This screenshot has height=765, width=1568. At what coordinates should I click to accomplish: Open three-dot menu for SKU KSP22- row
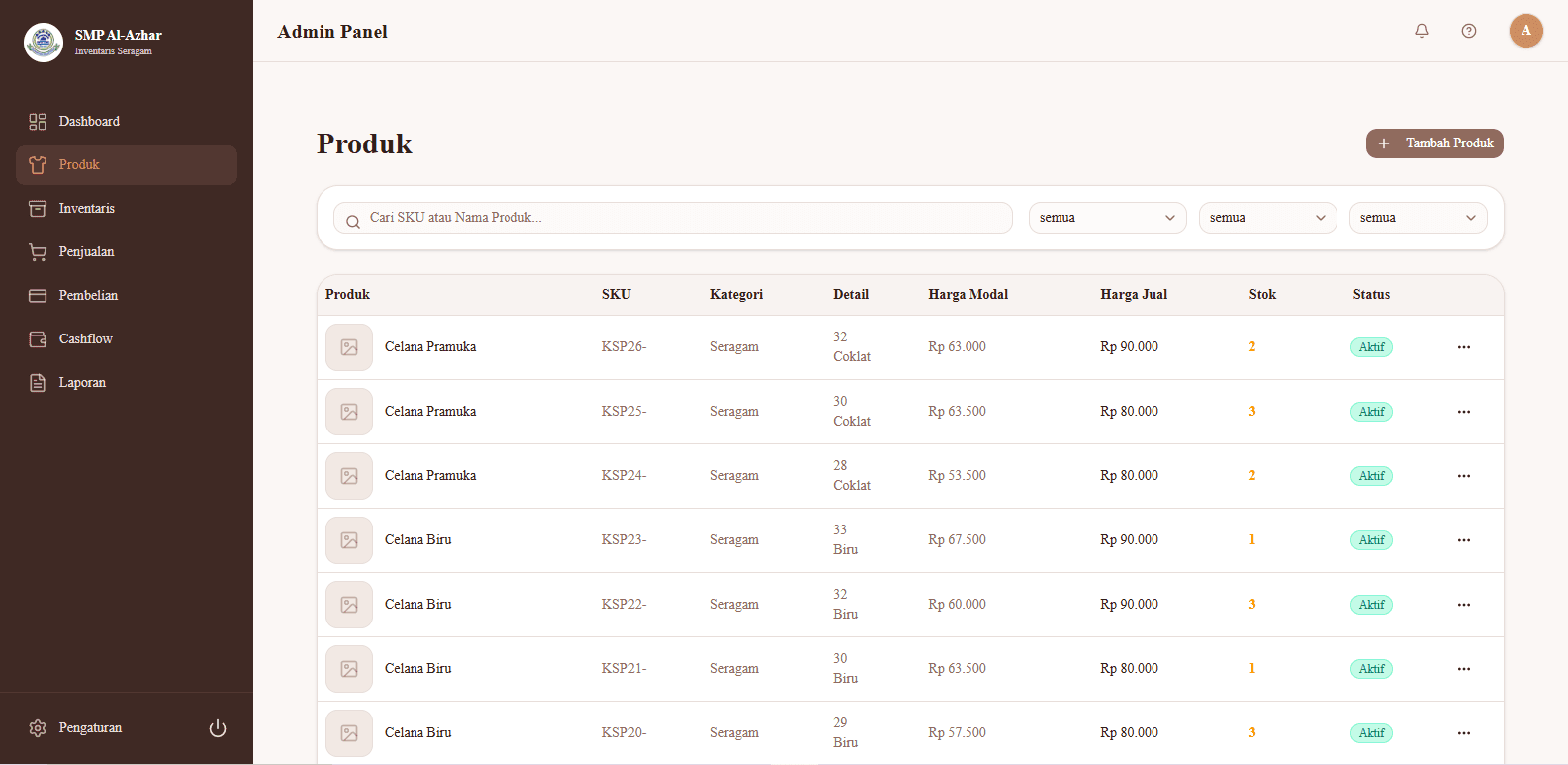[1464, 605]
